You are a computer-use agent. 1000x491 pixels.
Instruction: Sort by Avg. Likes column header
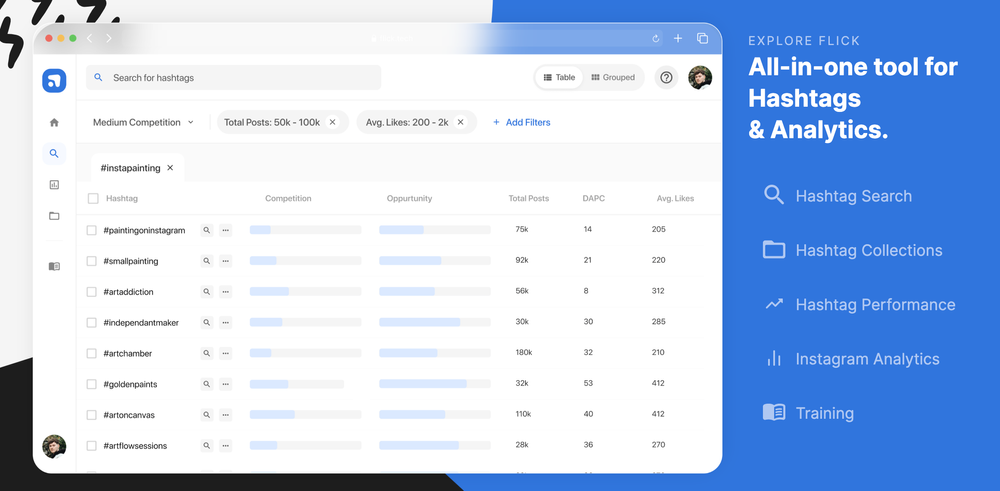click(x=675, y=198)
